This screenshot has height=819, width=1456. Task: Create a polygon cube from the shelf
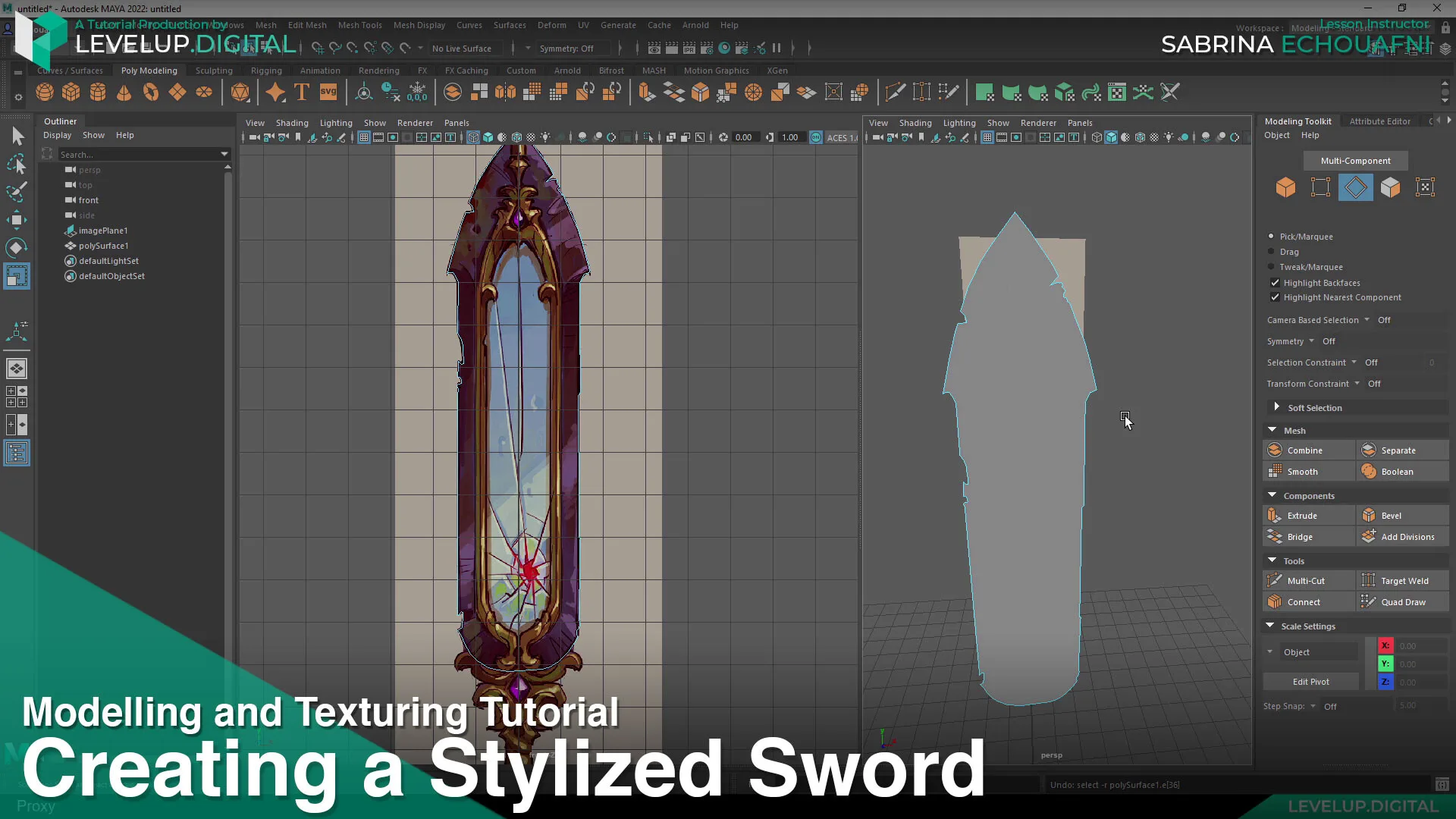(71, 92)
